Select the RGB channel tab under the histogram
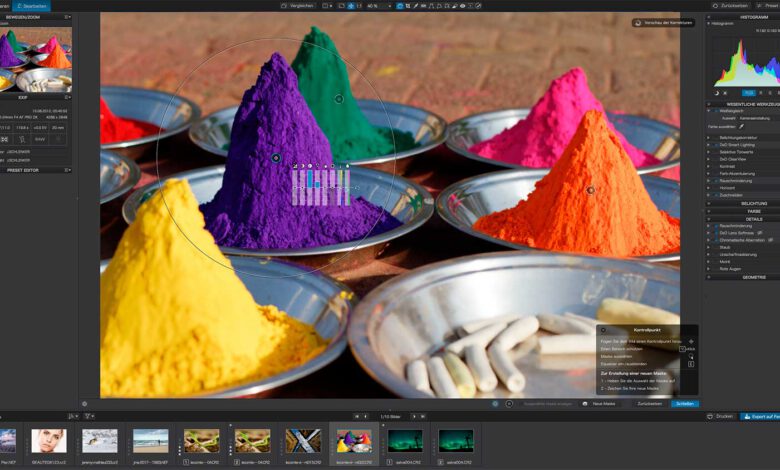Image resolution: width=780 pixels, height=470 pixels. click(747, 93)
